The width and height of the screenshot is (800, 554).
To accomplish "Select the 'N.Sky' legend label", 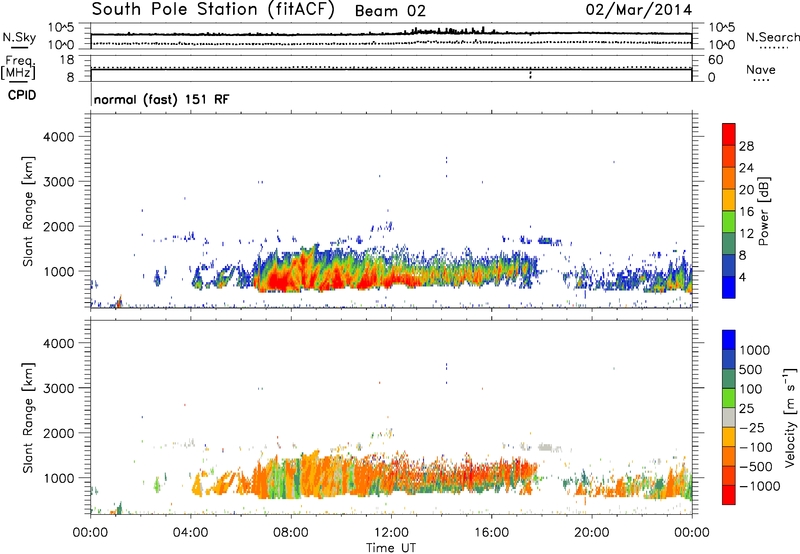I will 19,37.
